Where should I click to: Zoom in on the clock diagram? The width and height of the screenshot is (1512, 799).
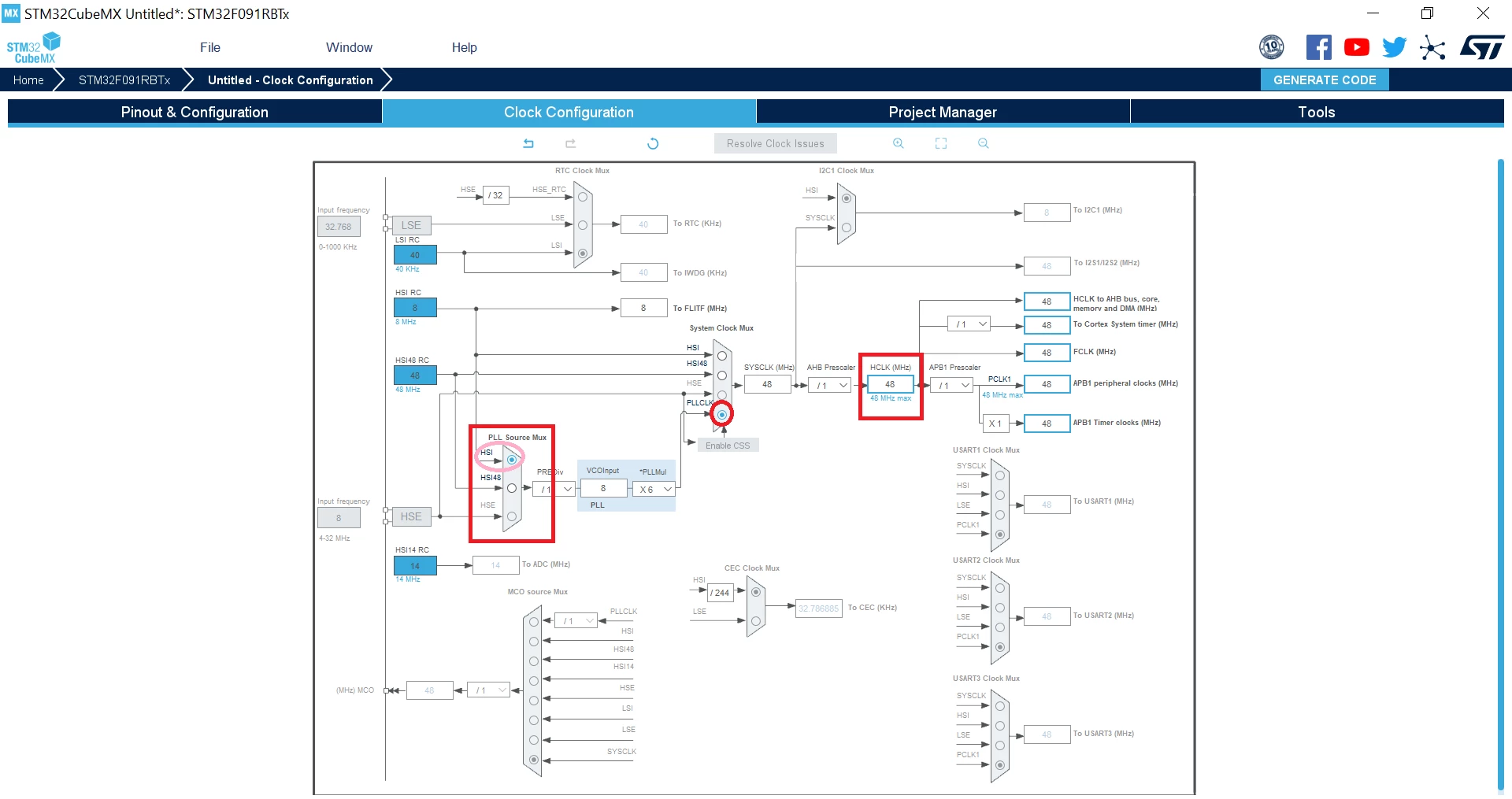[899, 143]
